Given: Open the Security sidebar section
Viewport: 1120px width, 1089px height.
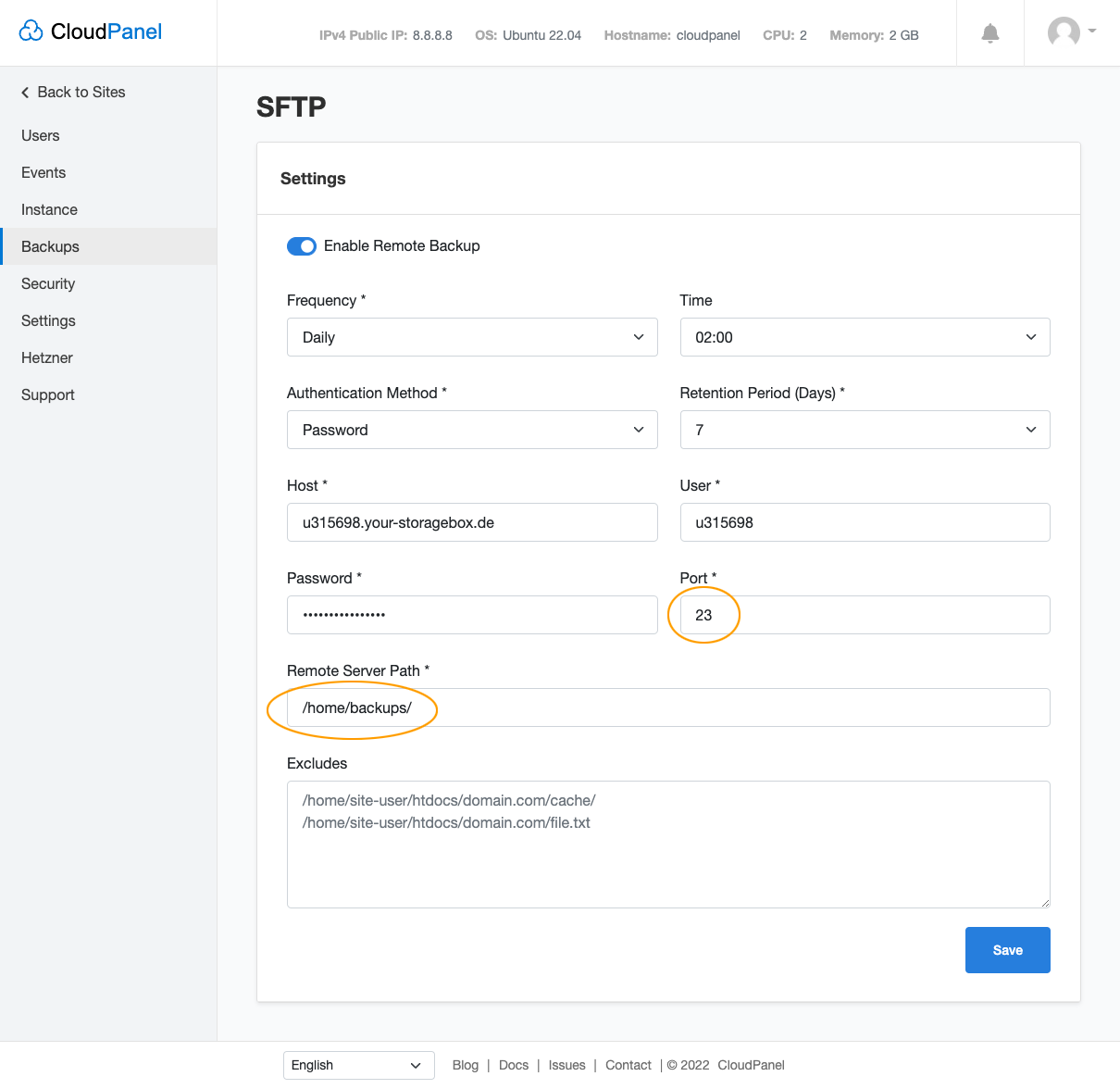Looking at the screenshot, I should coord(47,283).
